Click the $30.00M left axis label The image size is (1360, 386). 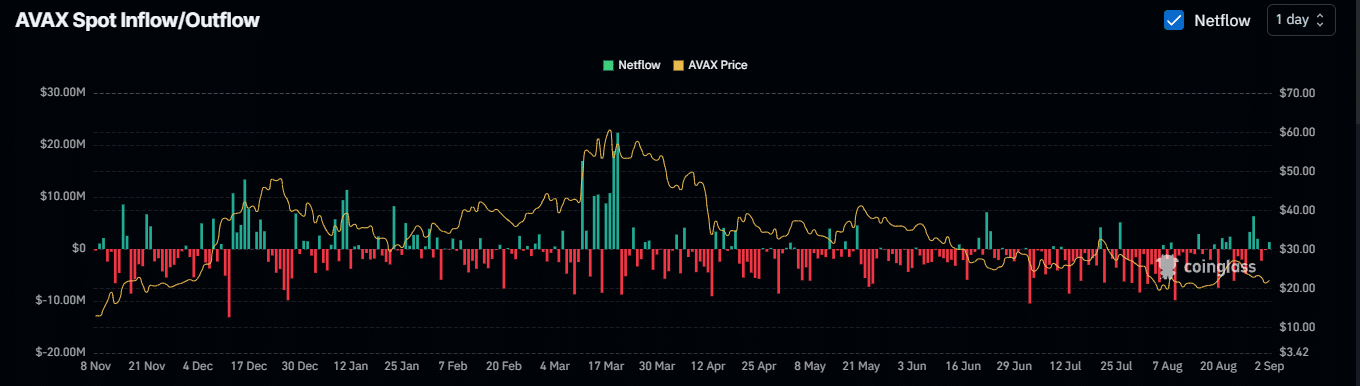click(63, 93)
